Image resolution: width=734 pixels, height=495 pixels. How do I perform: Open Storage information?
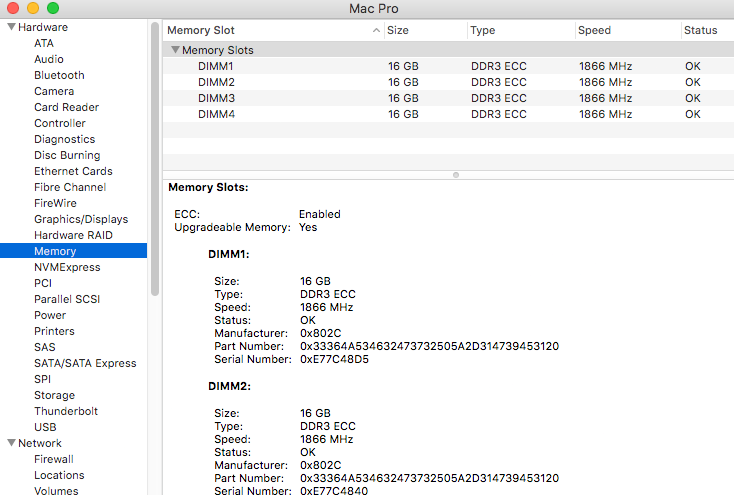tap(54, 395)
